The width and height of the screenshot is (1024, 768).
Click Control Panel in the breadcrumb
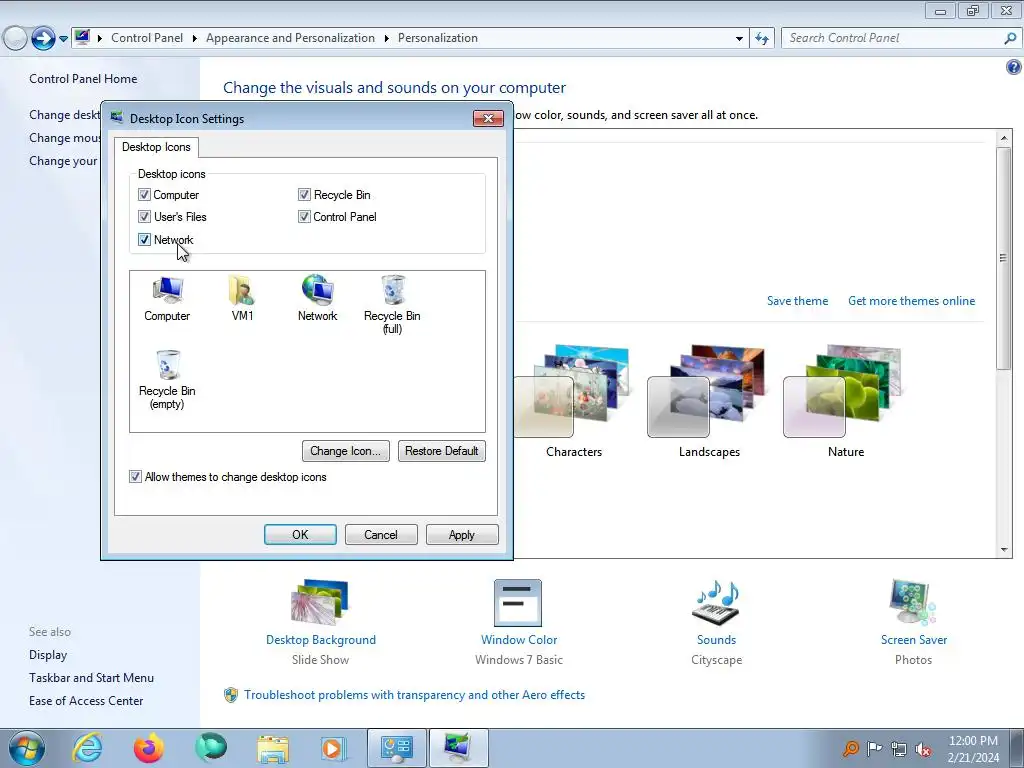(x=147, y=38)
